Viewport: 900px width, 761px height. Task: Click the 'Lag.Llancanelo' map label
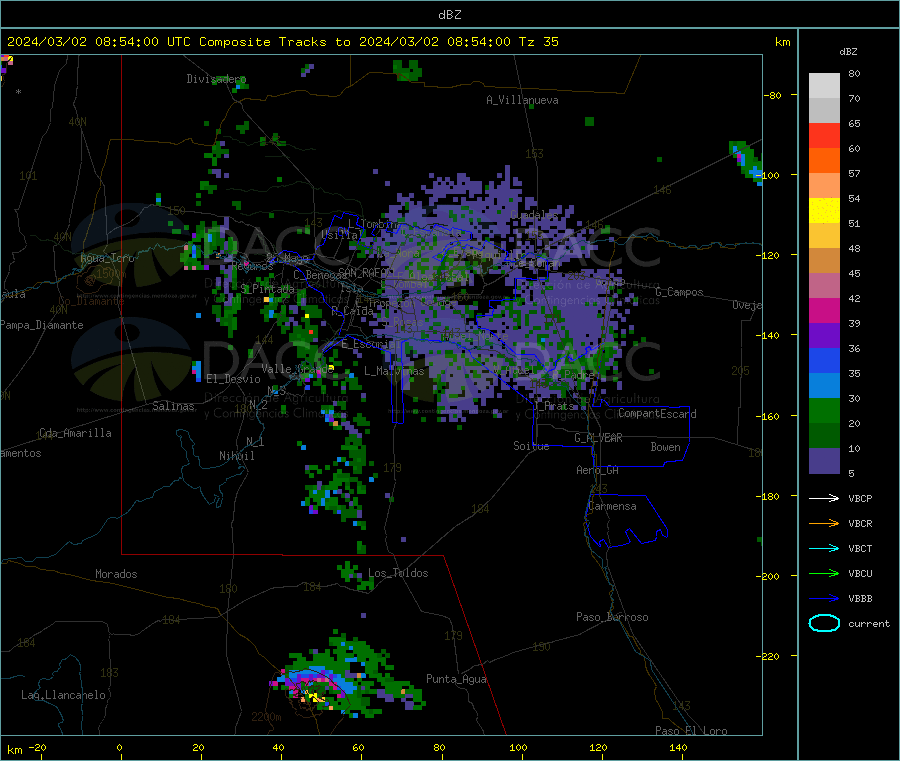(63, 695)
